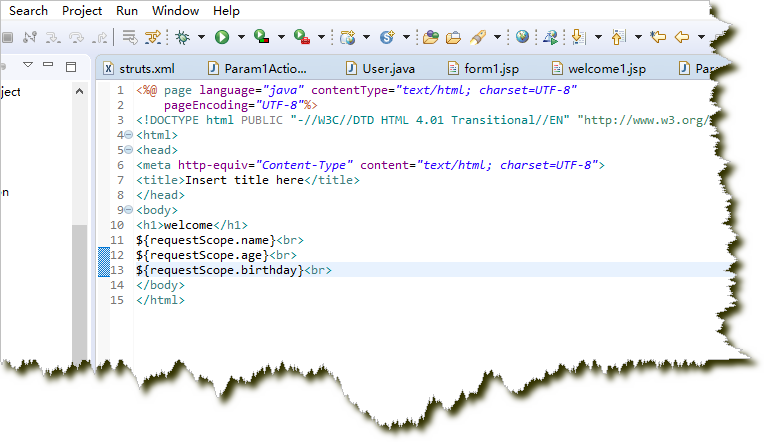Open the External Tools dropdown arrow
The width and height of the screenshot is (764, 442).
(322, 37)
